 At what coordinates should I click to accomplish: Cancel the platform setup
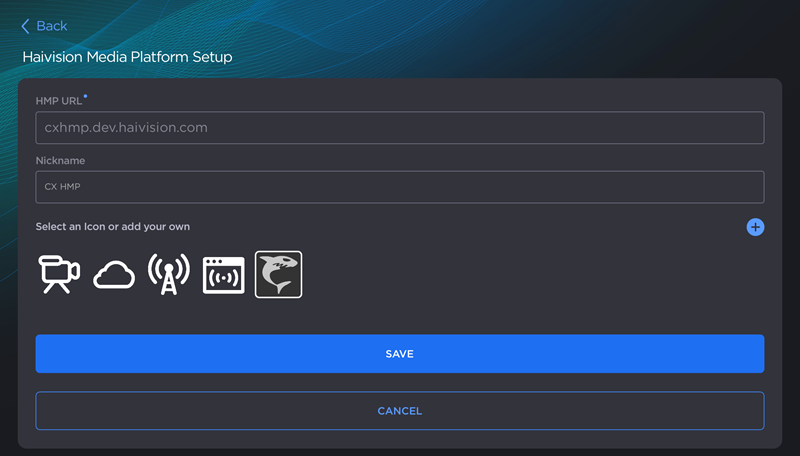tap(400, 411)
